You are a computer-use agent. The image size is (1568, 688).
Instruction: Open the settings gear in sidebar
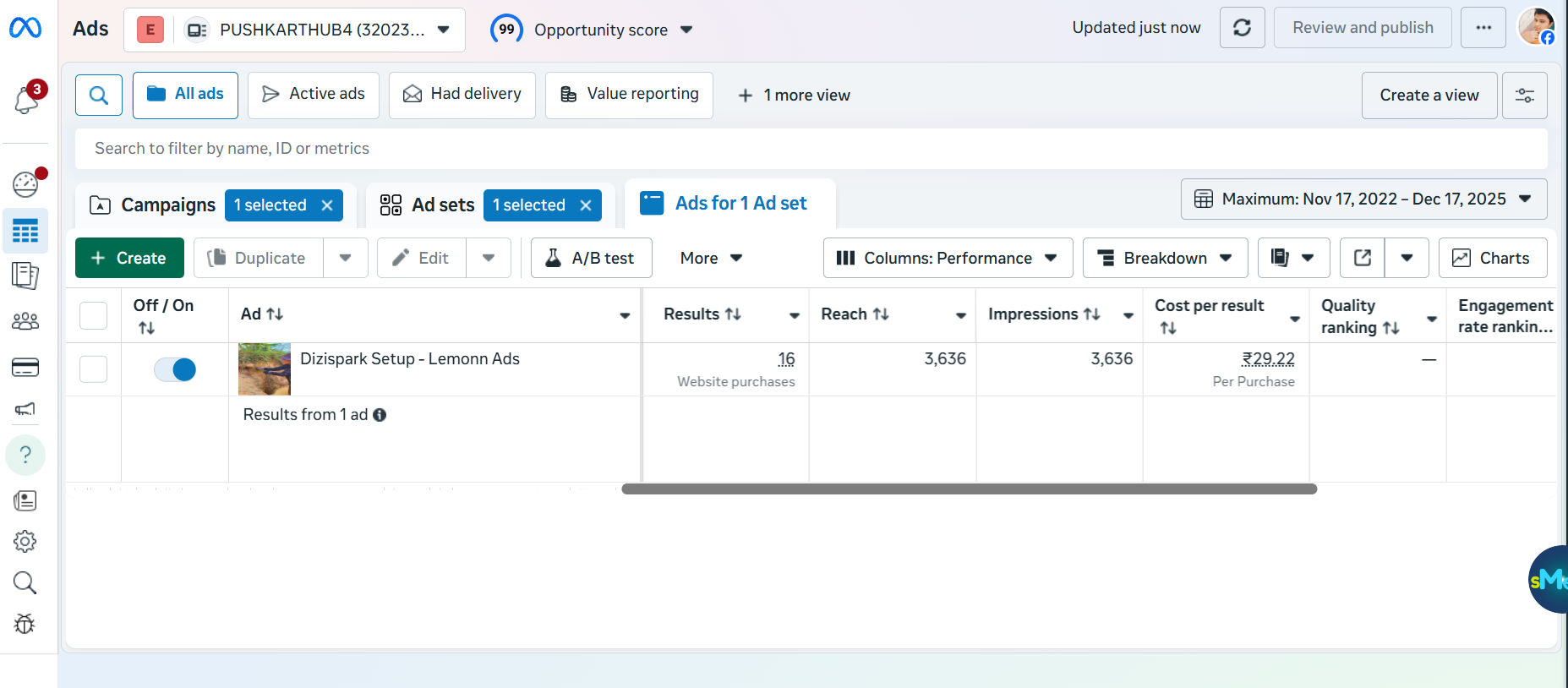tap(25, 541)
